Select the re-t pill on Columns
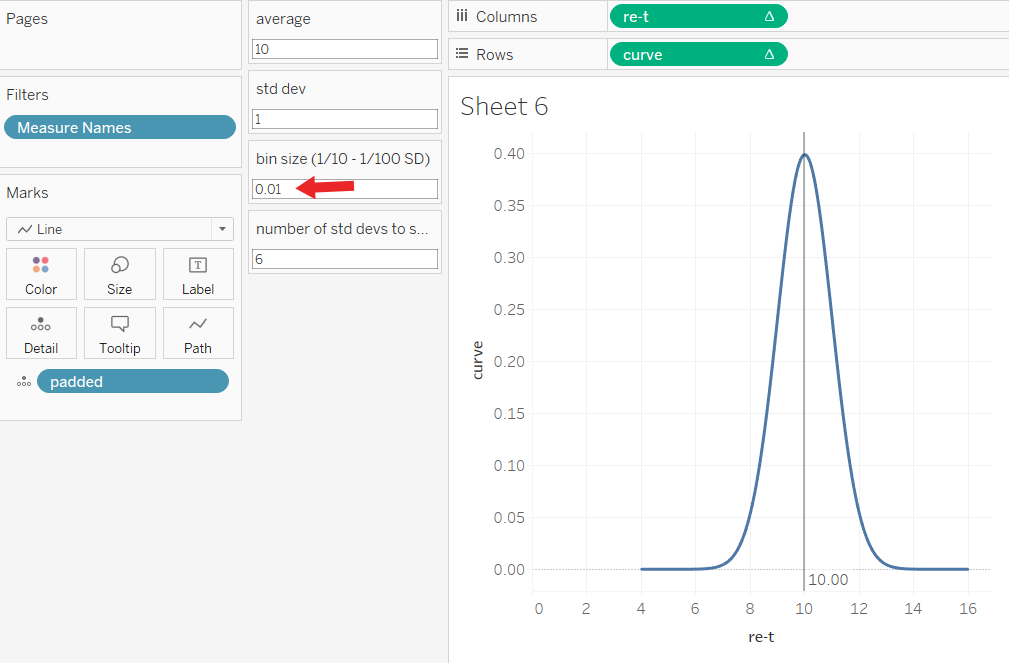This screenshot has width=1009, height=663. click(698, 17)
